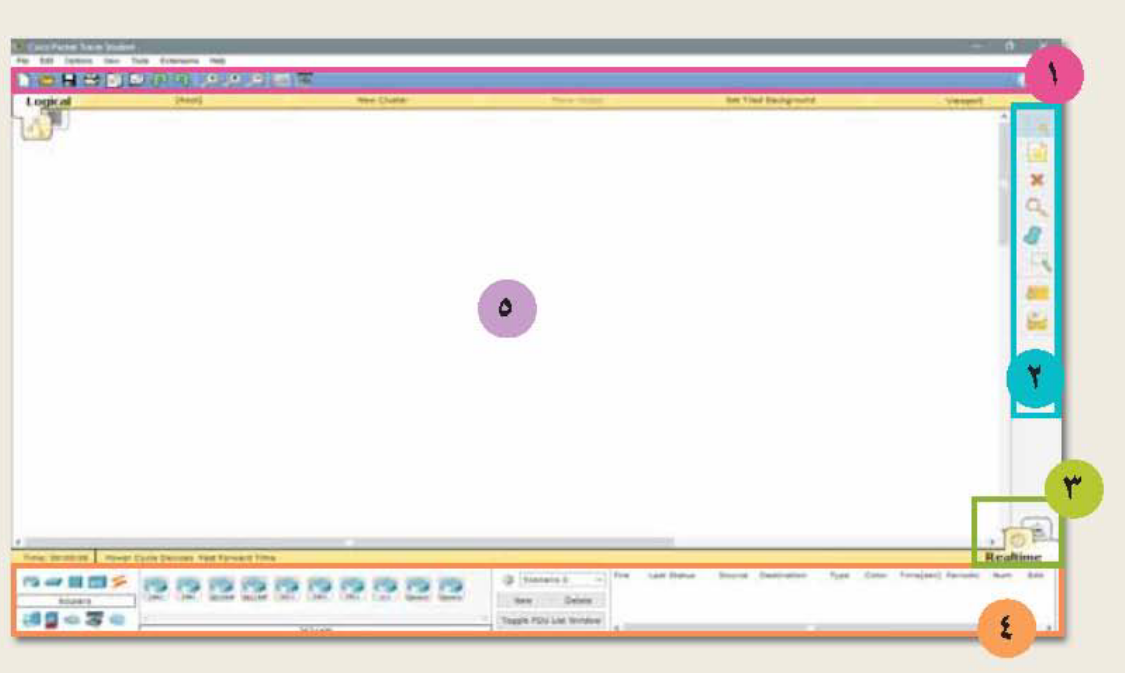Choose the Add Complex PDU open envelope
This screenshot has width=1125, height=673.
[x=1037, y=321]
